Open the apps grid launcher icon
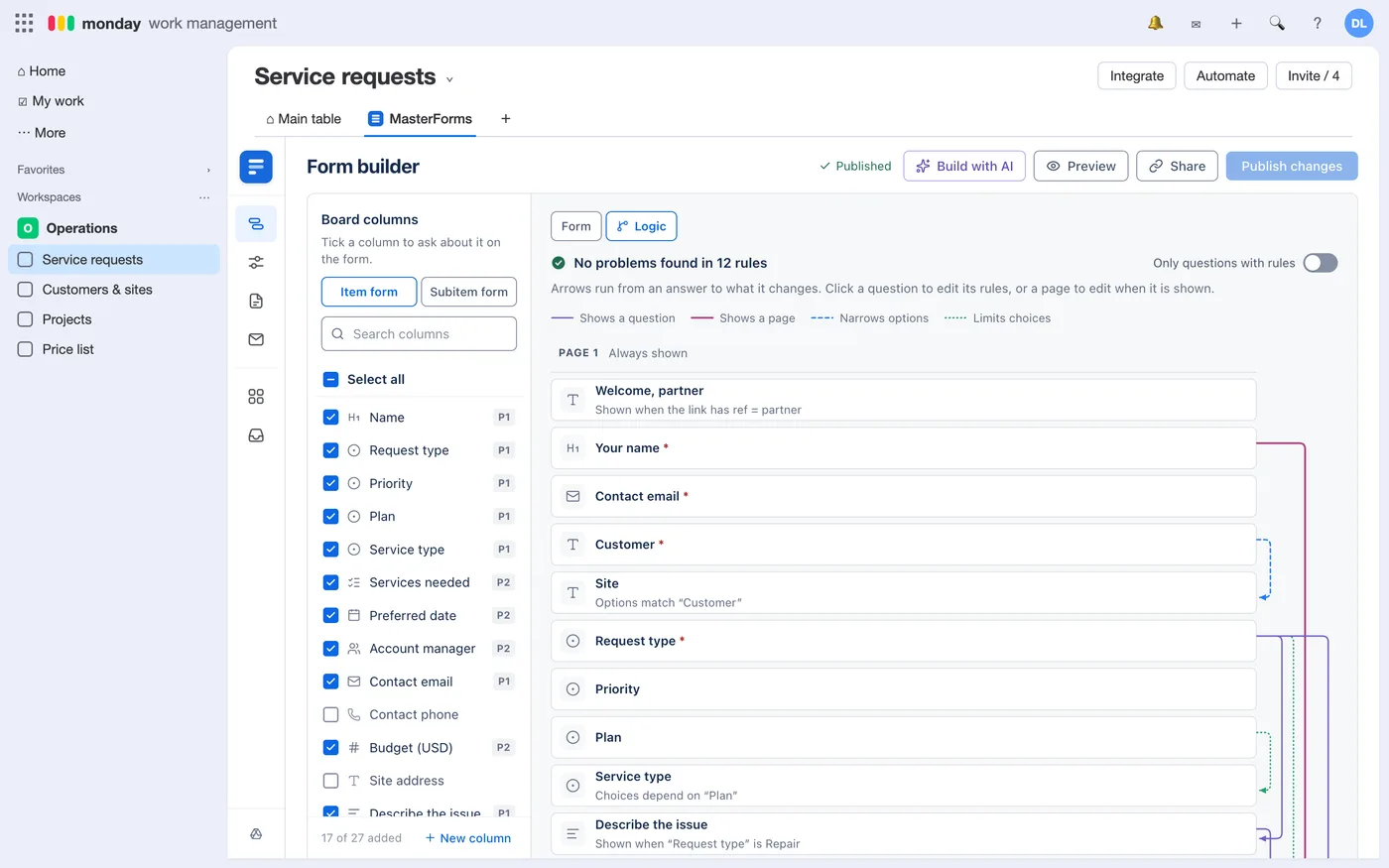The height and width of the screenshot is (868, 1389). click(x=24, y=23)
